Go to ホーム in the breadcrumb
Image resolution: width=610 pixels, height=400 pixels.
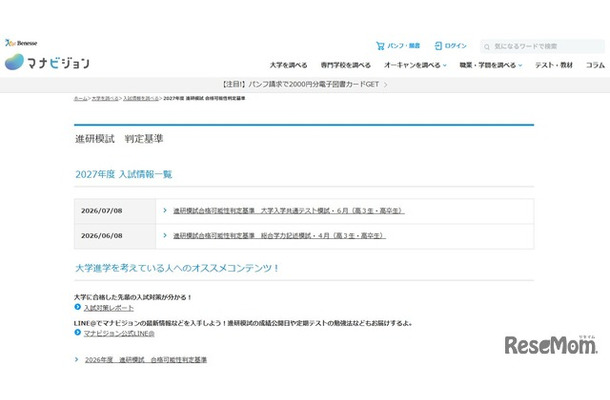click(81, 98)
